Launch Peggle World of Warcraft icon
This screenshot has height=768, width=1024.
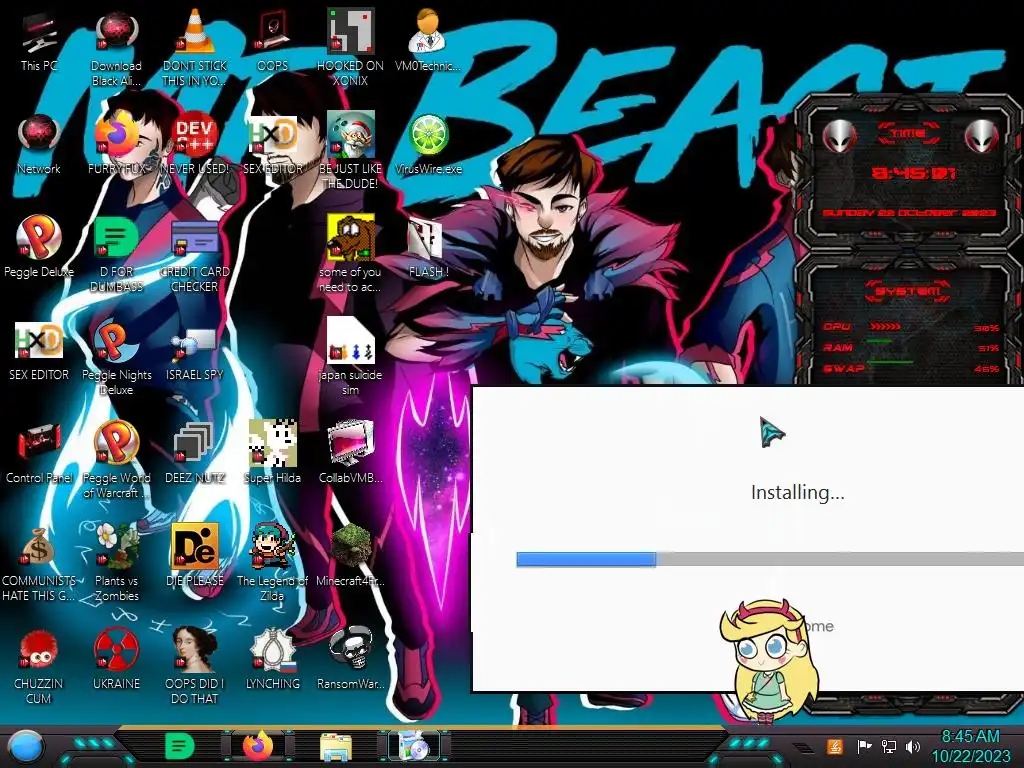(116, 444)
